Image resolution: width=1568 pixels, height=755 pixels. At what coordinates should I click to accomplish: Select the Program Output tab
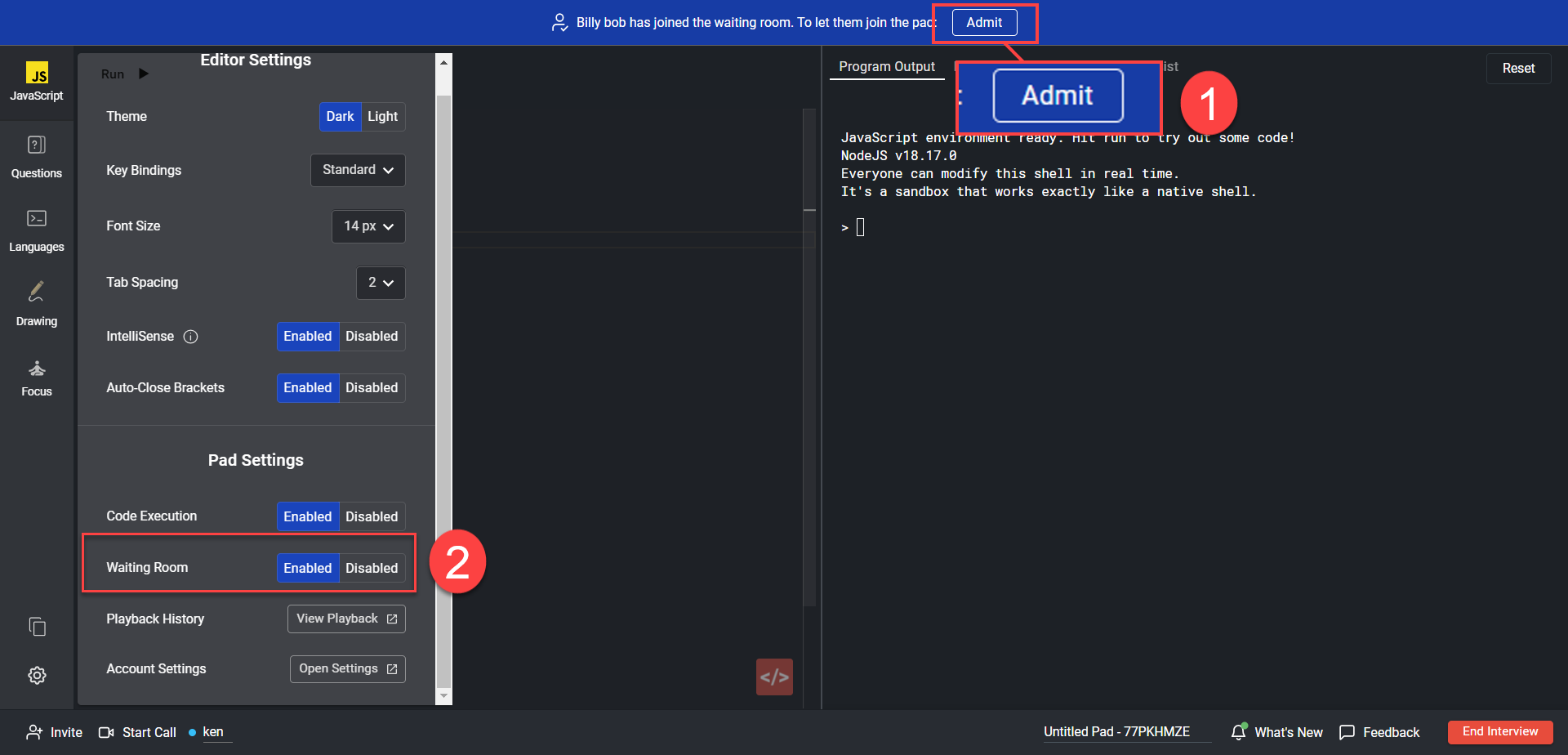pyautogui.click(x=886, y=67)
